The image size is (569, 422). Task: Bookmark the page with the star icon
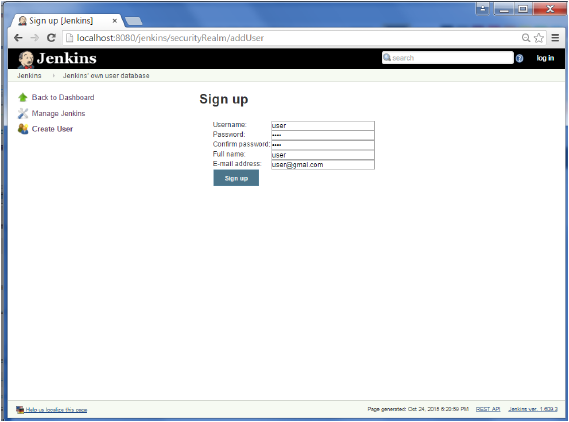(x=539, y=38)
